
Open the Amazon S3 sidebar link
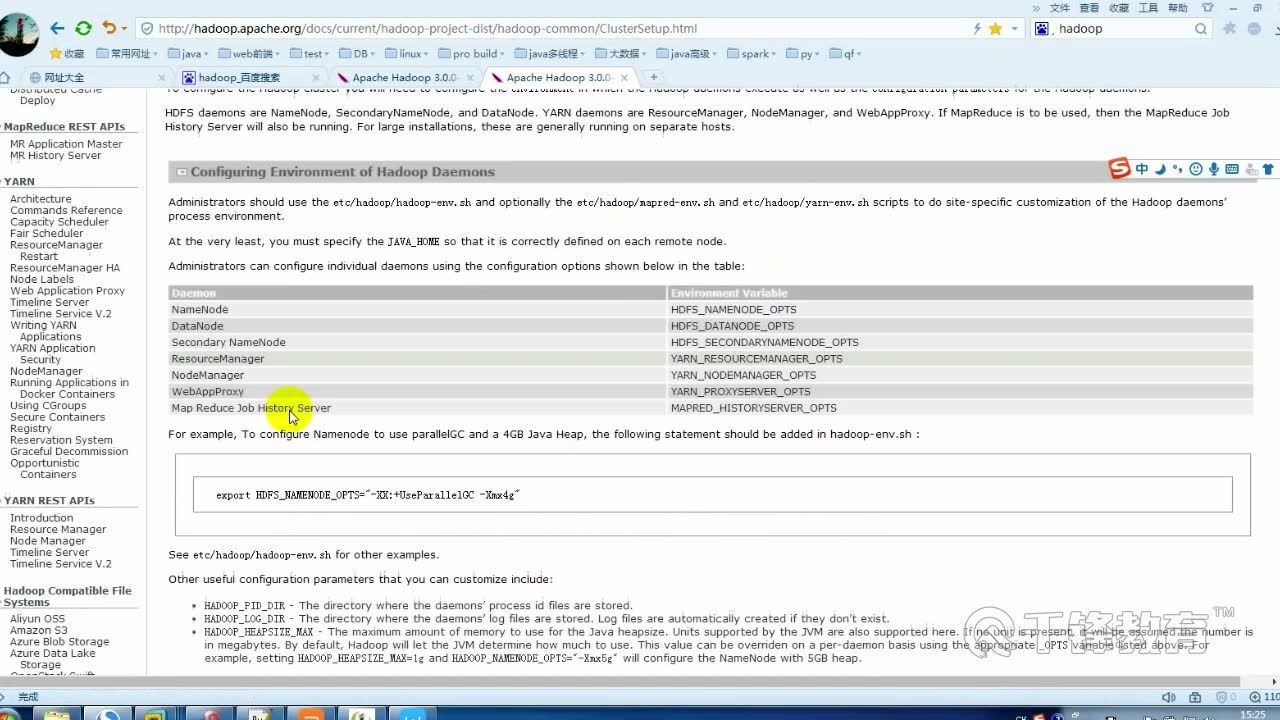pyautogui.click(x=39, y=631)
